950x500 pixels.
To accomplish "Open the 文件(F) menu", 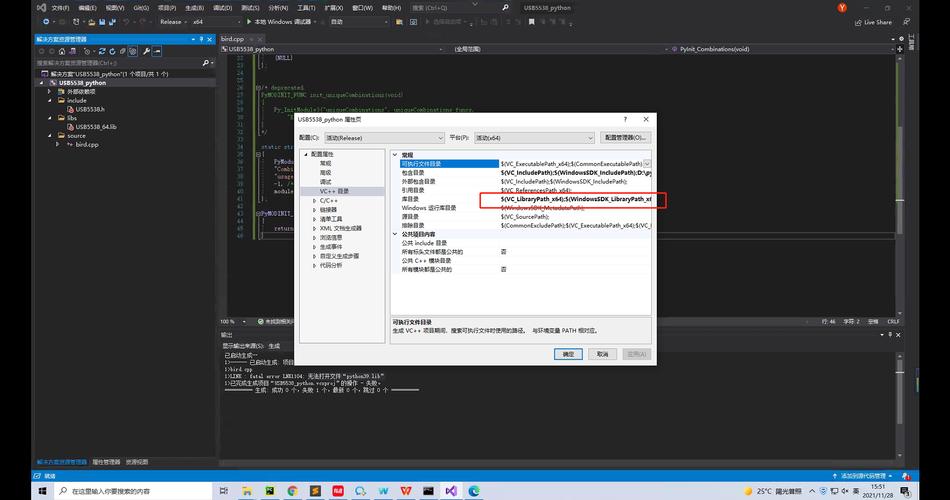I will [61, 8].
